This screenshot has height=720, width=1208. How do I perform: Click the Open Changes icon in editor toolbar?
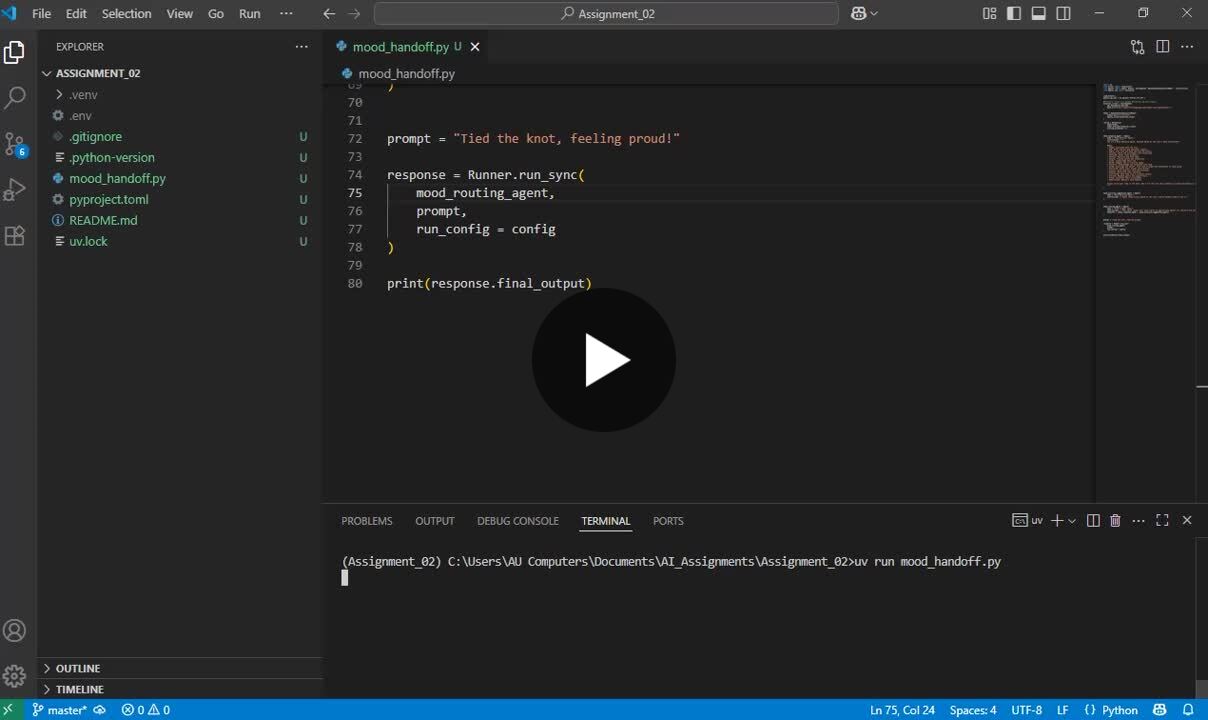point(1138,47)
